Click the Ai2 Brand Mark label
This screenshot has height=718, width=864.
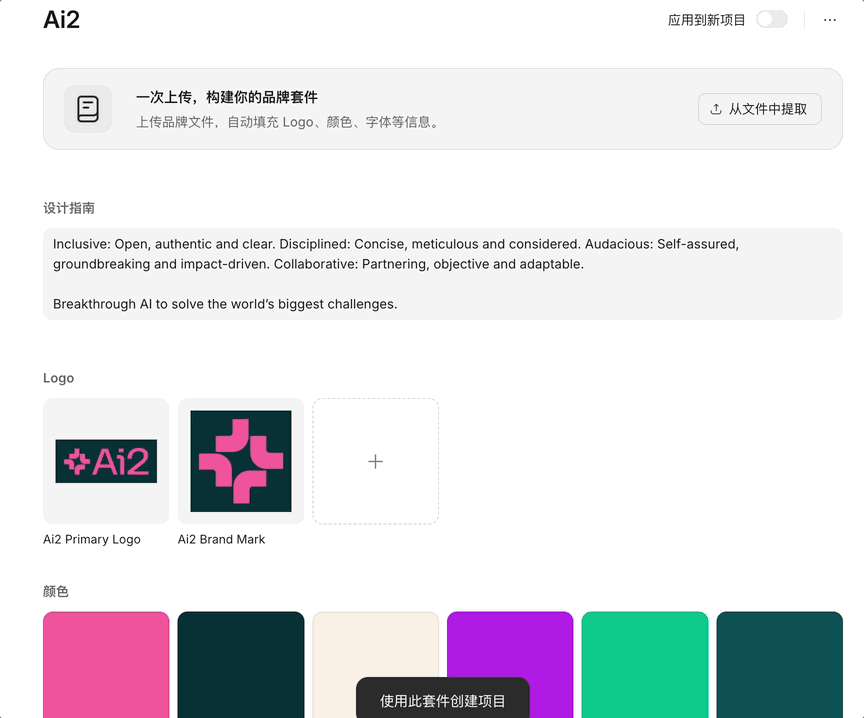pyautogui.click(x=222, y=539)
